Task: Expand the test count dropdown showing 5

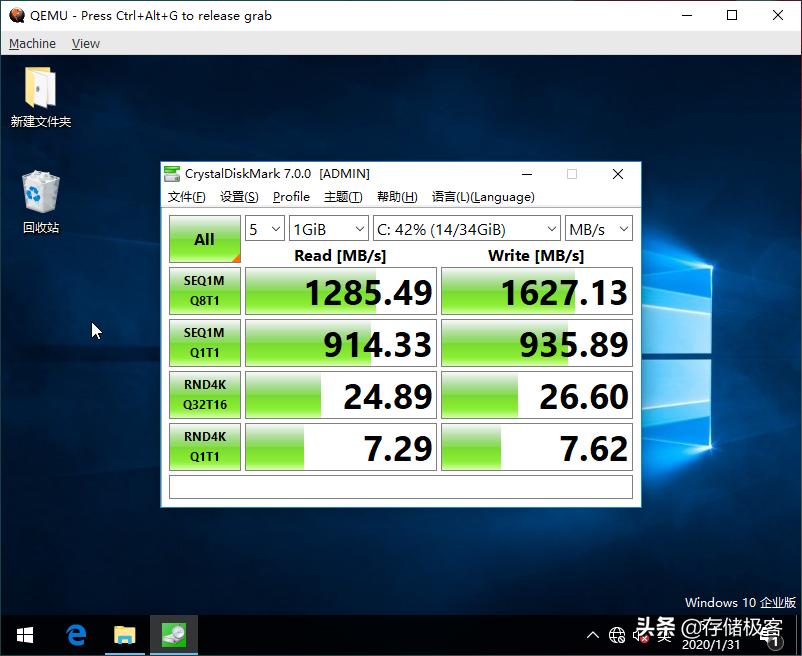Action: tap(265, 229)
